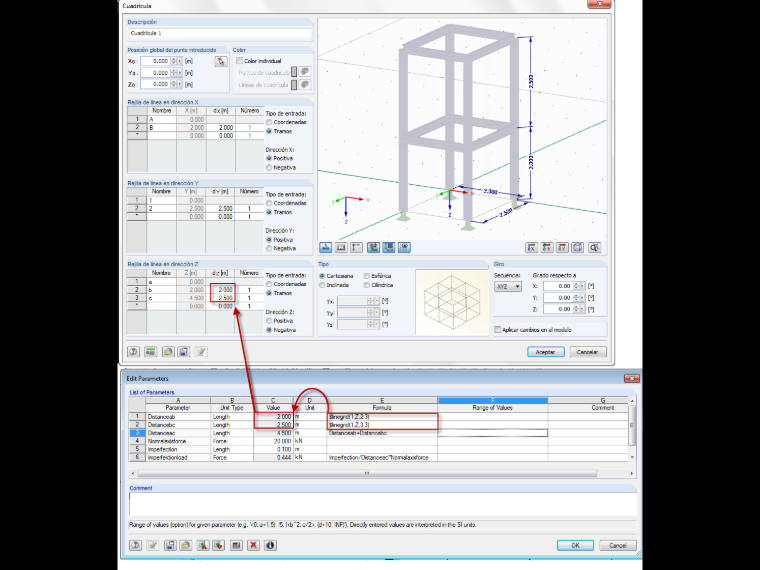Select Negativa for Dirección Y
This screenshot has height=570, width=760.
tap(269, 248)
